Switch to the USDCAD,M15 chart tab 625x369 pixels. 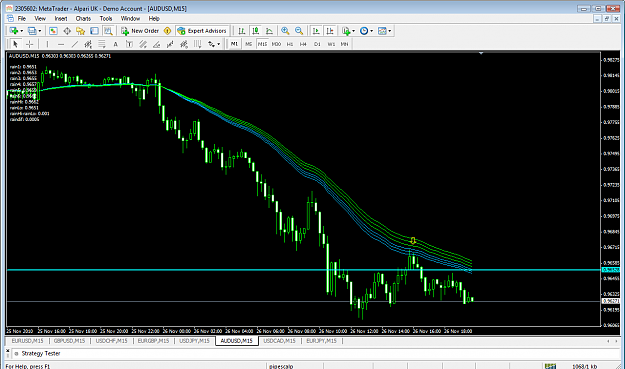point(279,341)
